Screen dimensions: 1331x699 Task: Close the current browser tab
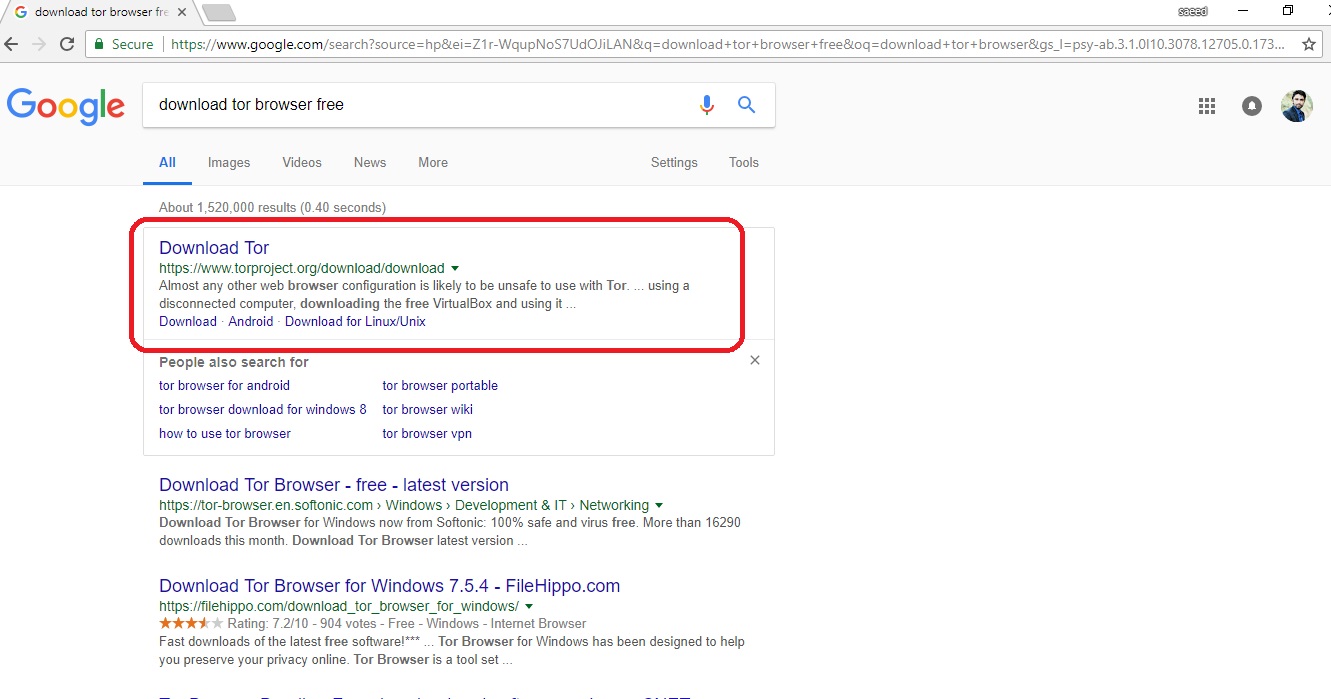(x=183, y=12)
